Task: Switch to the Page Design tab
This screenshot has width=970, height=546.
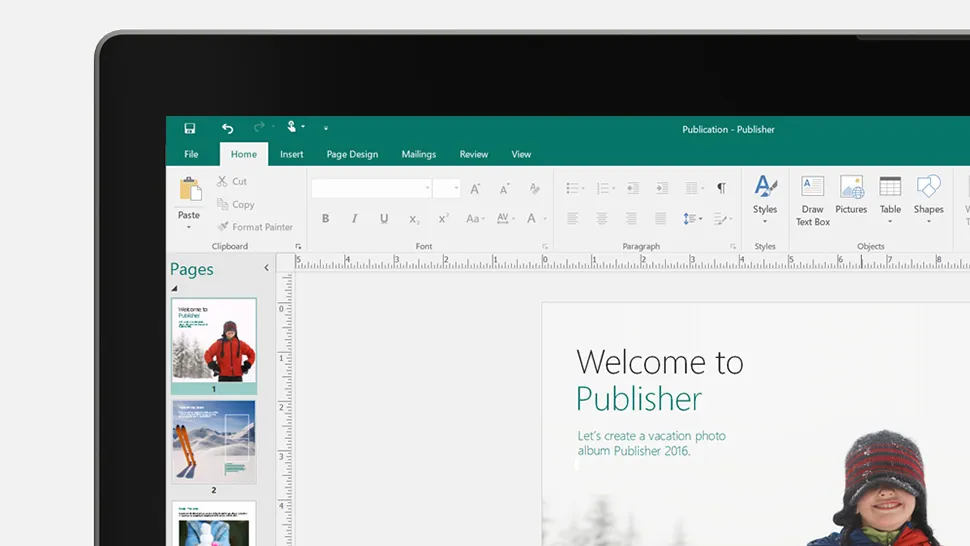Action: click(x=352, y=154)
